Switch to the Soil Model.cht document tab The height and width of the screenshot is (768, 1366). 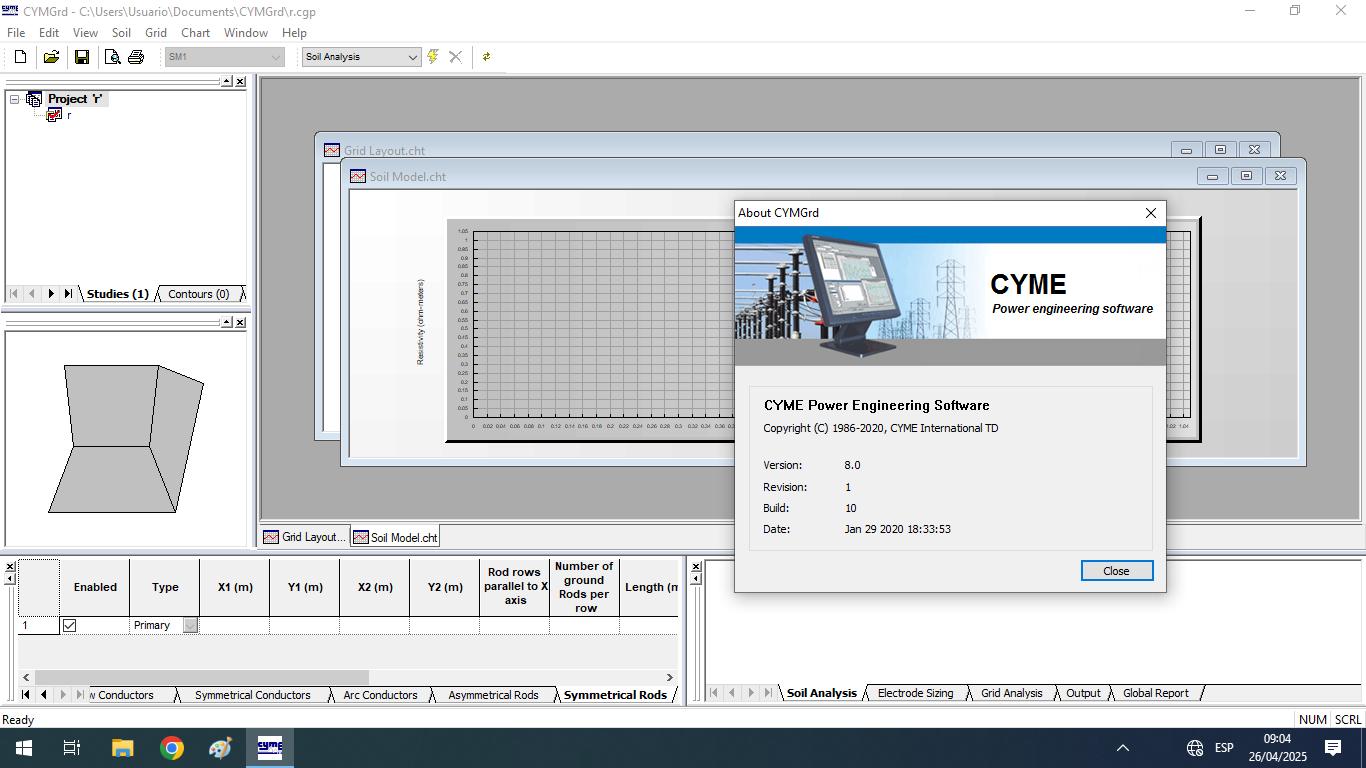pos(394,537)
